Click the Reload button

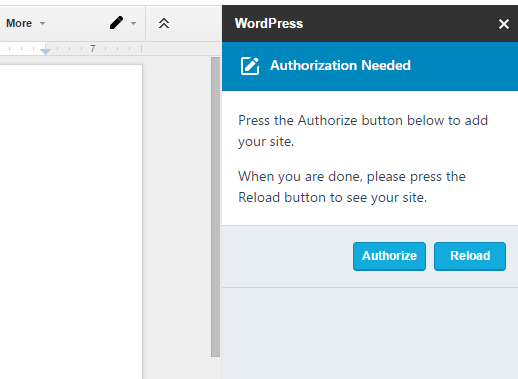pos(470,256)
